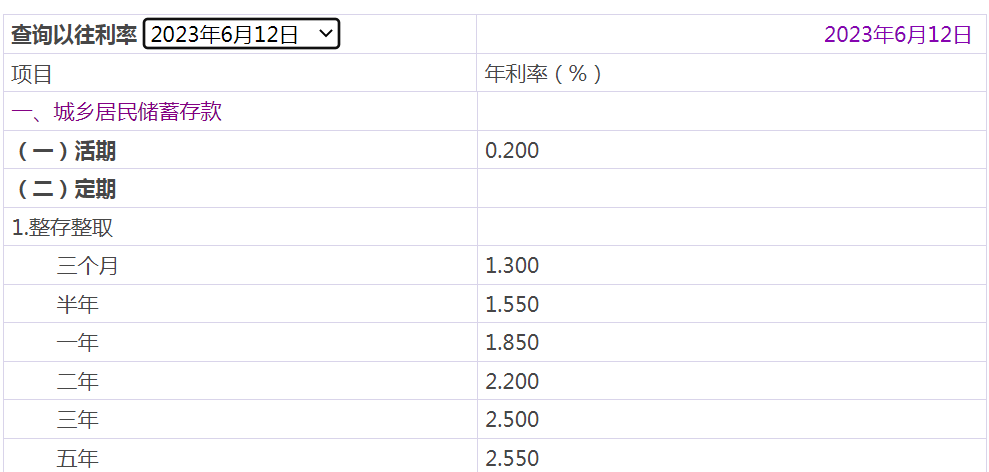Click the 年利率（%） column header

544,74
